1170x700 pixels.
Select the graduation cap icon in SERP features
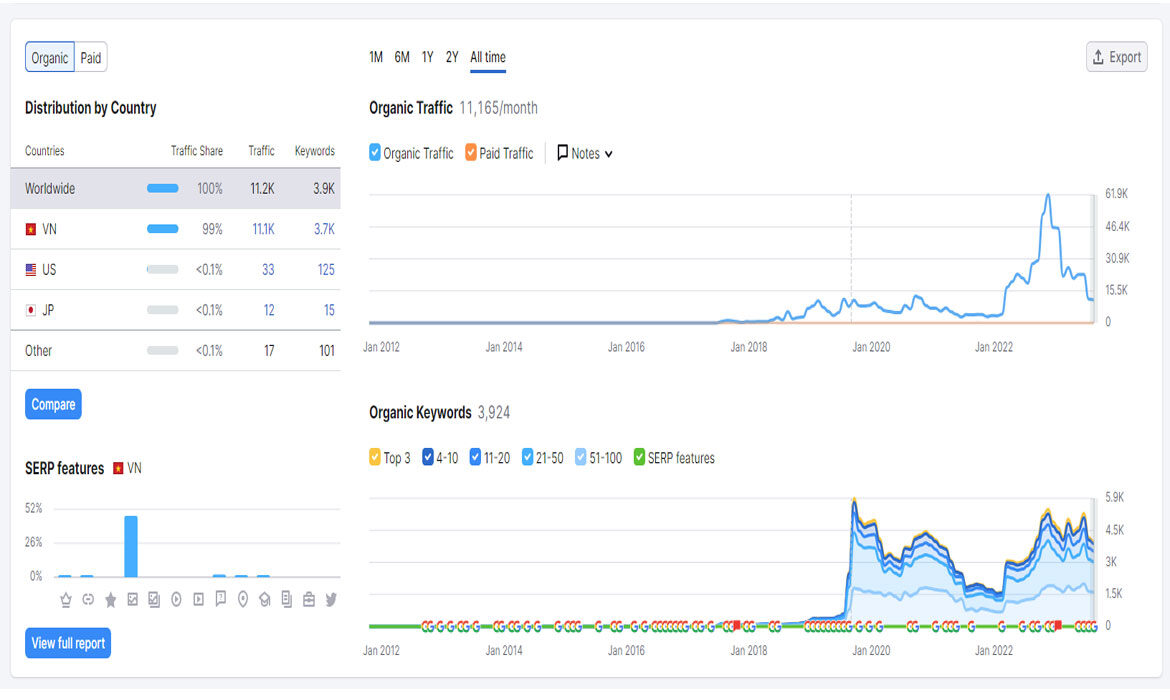pos(265,599)
